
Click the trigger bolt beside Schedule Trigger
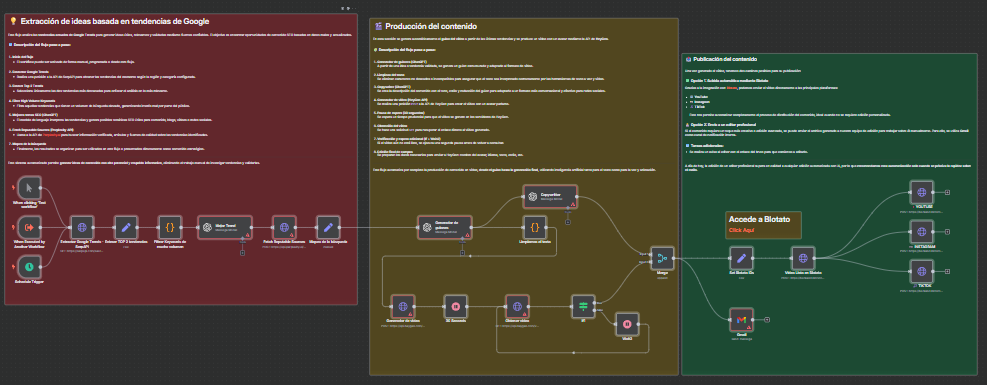[14, 267]
